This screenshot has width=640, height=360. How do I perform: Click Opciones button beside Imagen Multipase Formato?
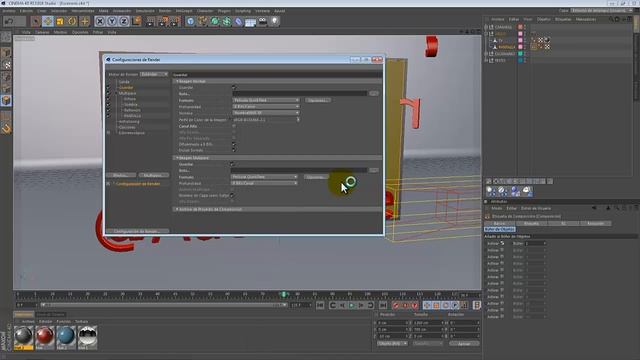(x=316, y=177)
